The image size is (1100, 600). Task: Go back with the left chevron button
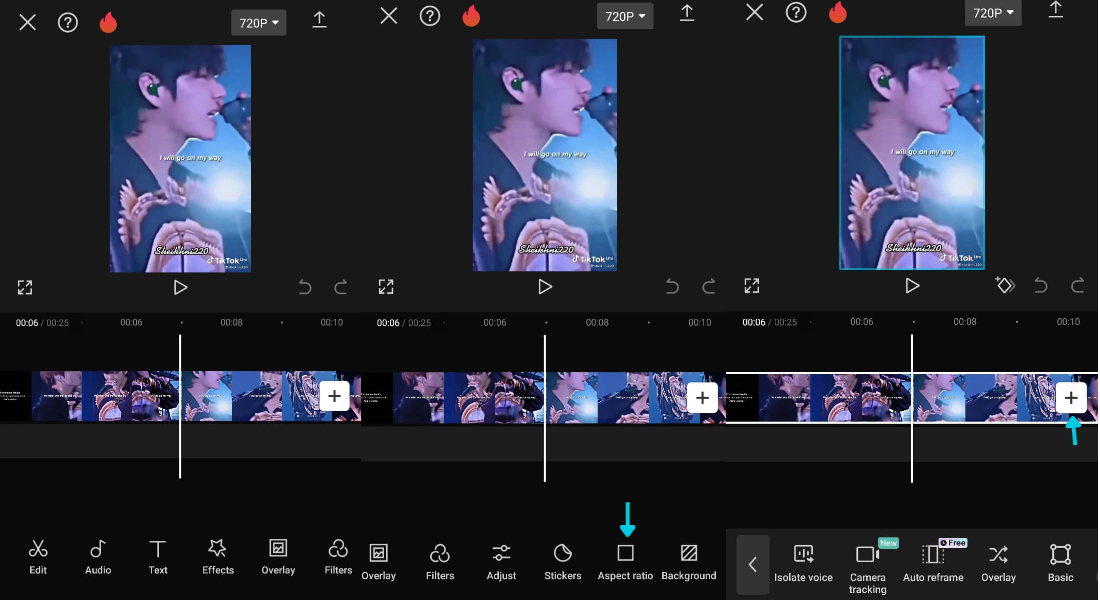pyautogui.click(x=753, y=564)
